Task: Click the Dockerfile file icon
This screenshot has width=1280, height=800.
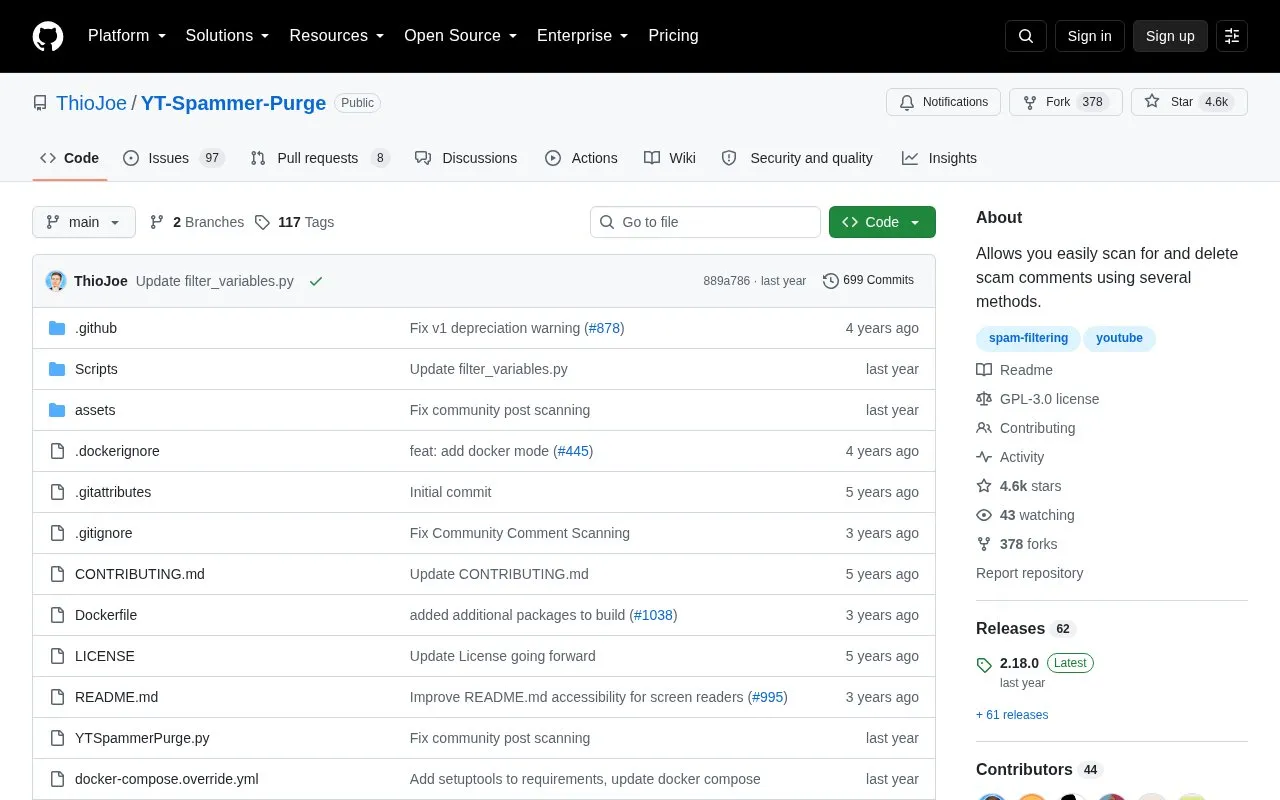Action: [x=57, y=615]
